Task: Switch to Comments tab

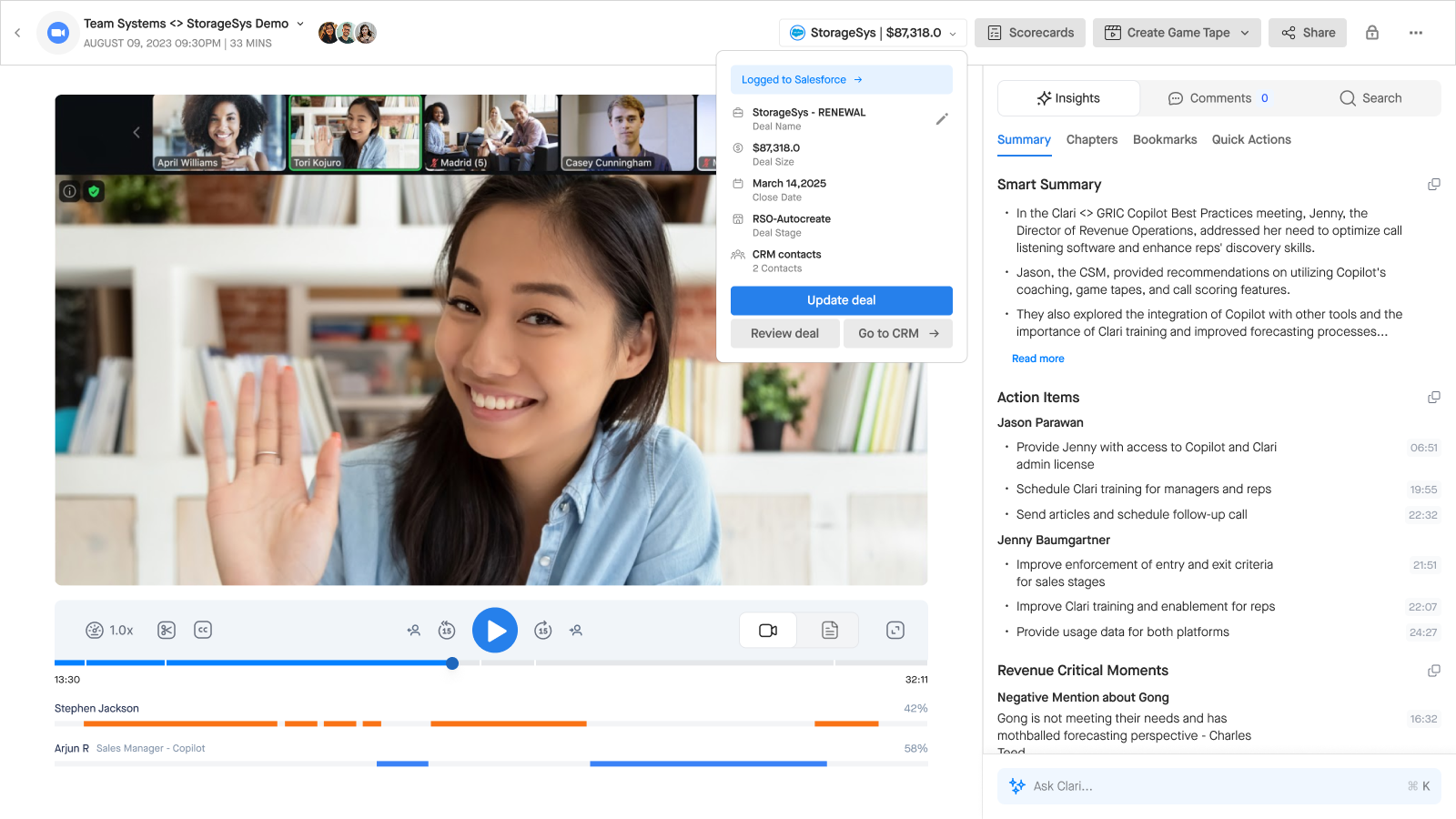Action: pyautogui.click(x=1218, y=98)
